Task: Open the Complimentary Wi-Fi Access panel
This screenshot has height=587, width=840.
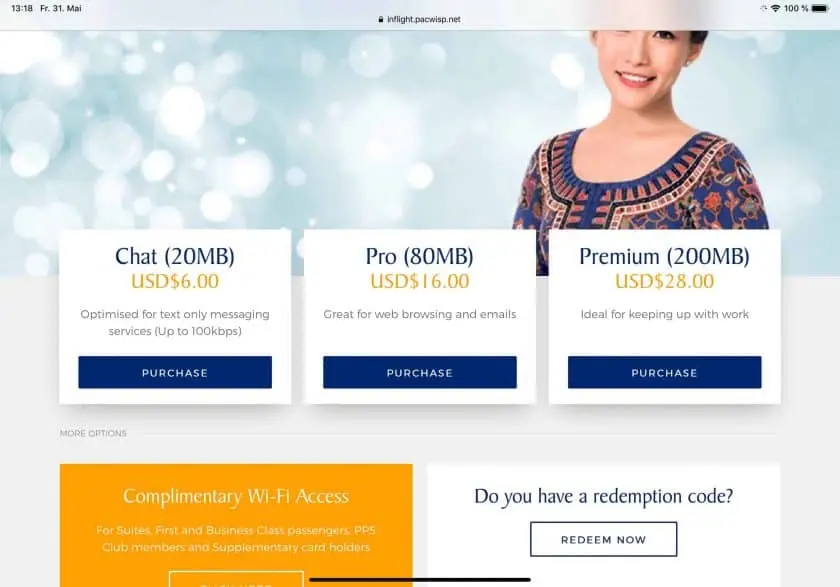Action: [x=236, y=525]
